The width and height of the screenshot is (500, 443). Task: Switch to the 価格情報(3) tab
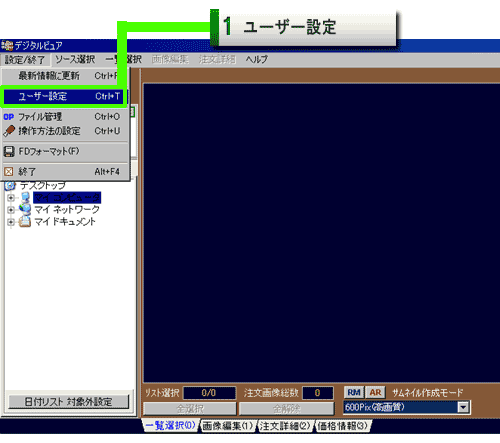click(x=343, y=426)
